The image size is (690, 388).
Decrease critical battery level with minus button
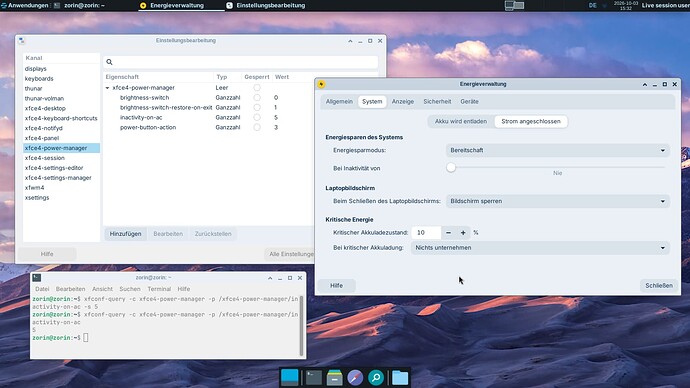pyautogui.click(x=448, y=232)
